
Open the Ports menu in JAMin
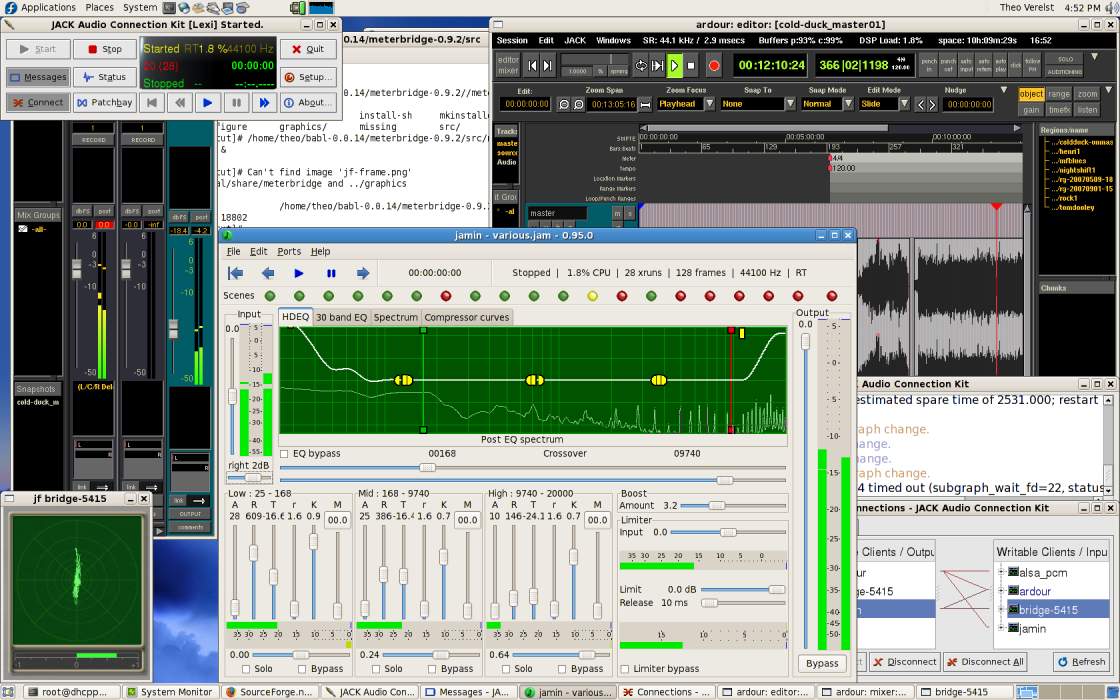point(289,251)
